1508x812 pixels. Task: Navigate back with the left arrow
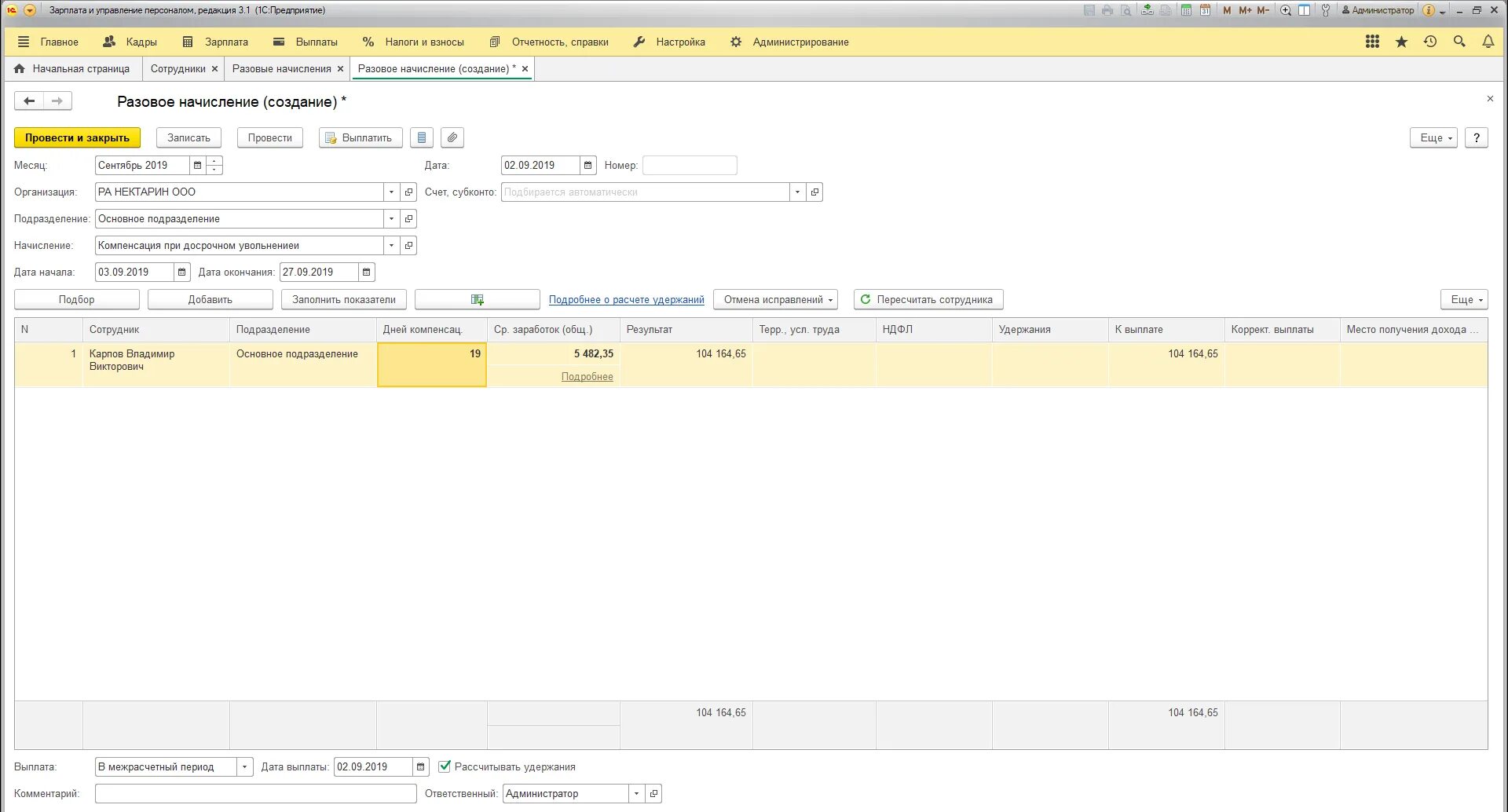[29, 101]
